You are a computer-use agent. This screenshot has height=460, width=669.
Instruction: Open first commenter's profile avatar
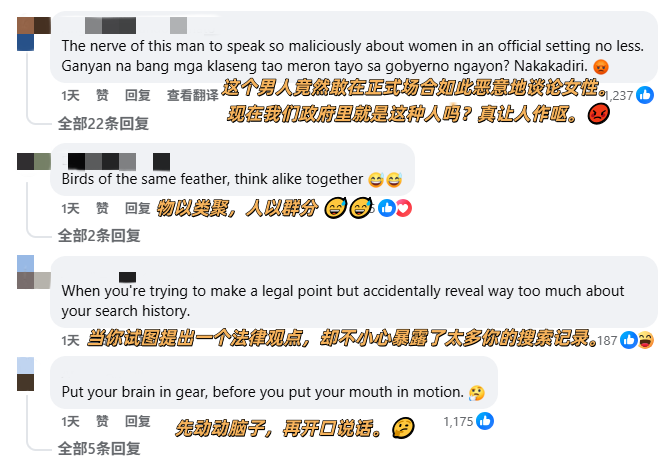[x=34, y=34]
